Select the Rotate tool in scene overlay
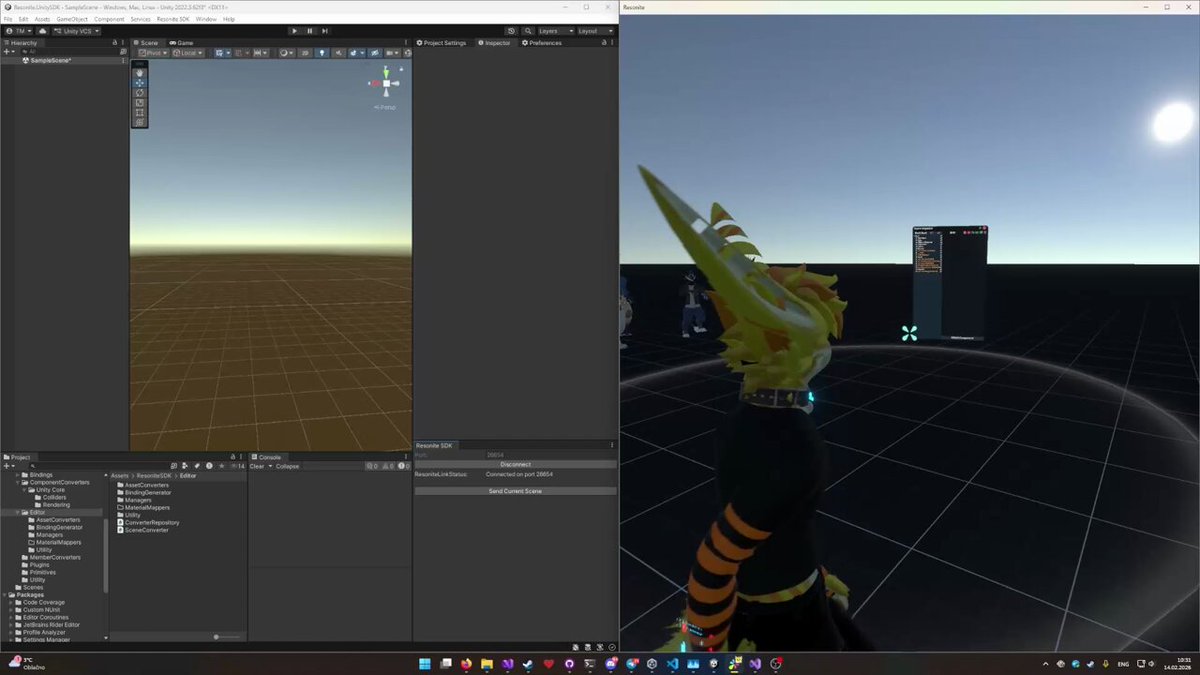Image resolution: width=1200 pixels, height=675 pixels. click(140, 93)
